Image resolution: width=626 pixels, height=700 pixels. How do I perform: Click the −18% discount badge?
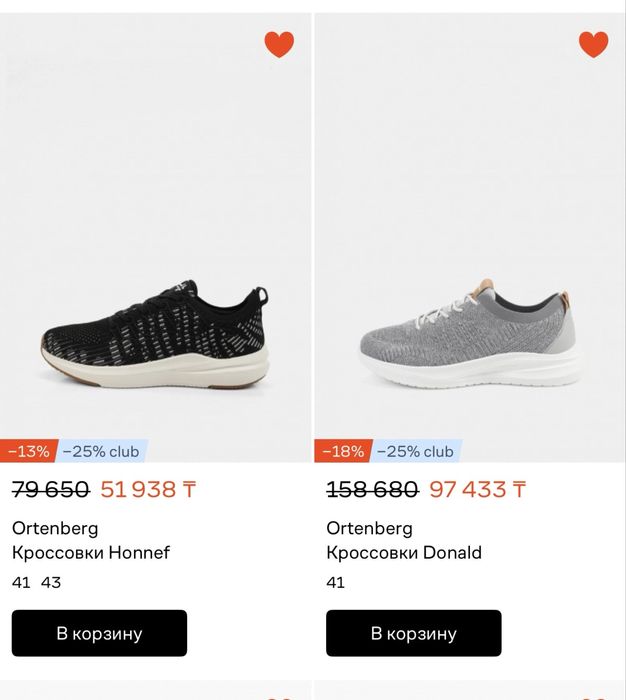click(x=343, y=451)
